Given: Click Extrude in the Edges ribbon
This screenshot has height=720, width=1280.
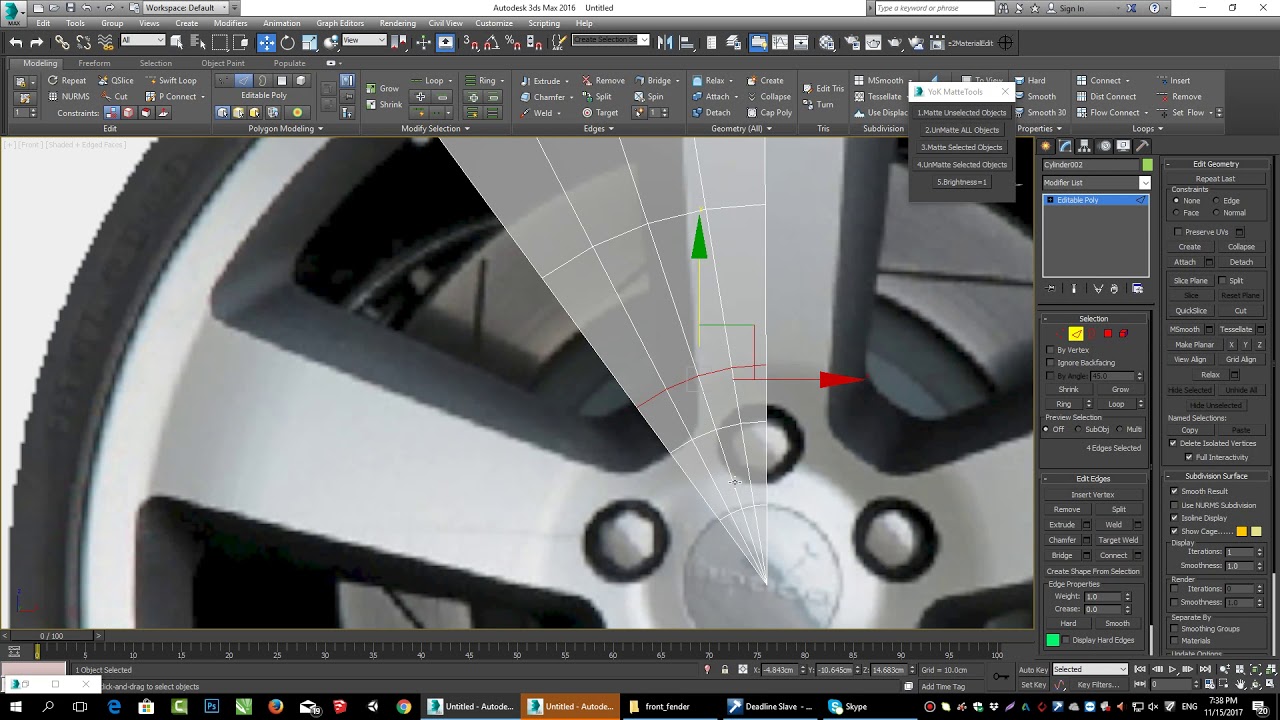Looking at the screenshot, I should coord(540,81).
